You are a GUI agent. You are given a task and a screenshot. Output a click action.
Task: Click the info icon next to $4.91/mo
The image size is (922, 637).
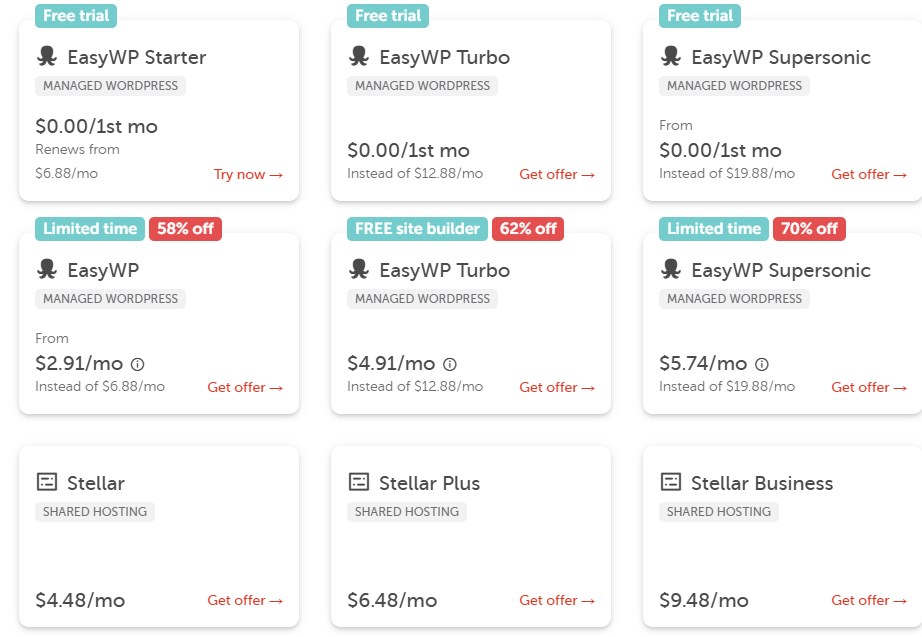[450, 364]
